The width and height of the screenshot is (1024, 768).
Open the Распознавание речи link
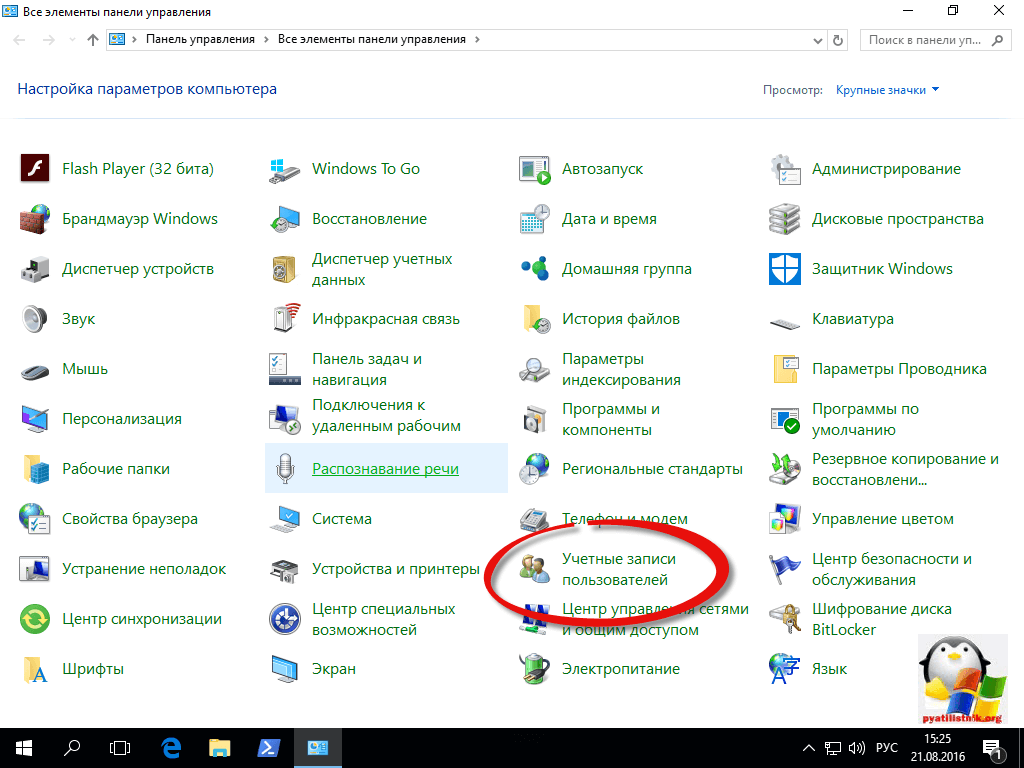click(385, 469)
